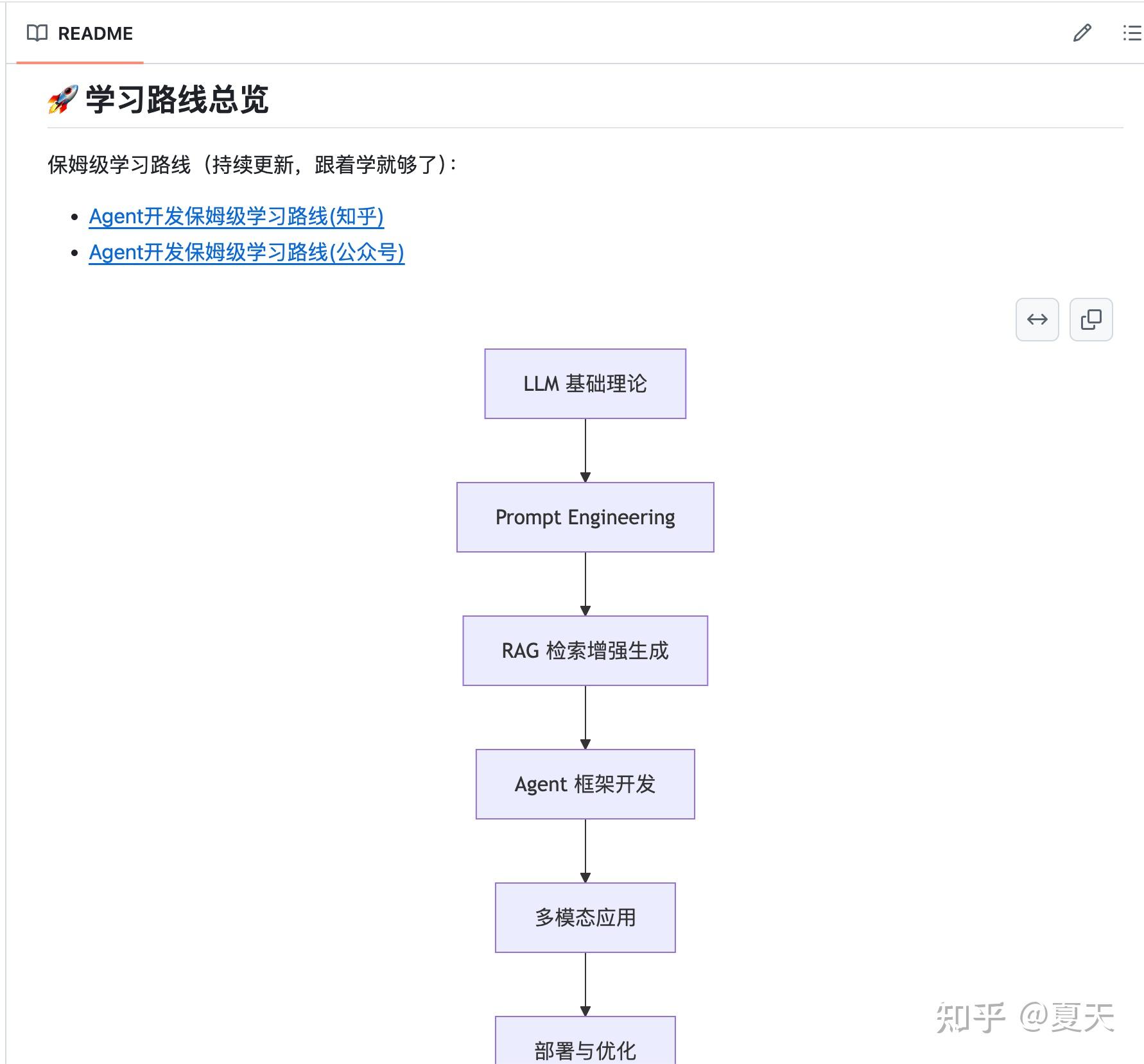Click the 学习路线总览 heading
The width and height of the screenshot is (1144, 1064).
point(177,99)
